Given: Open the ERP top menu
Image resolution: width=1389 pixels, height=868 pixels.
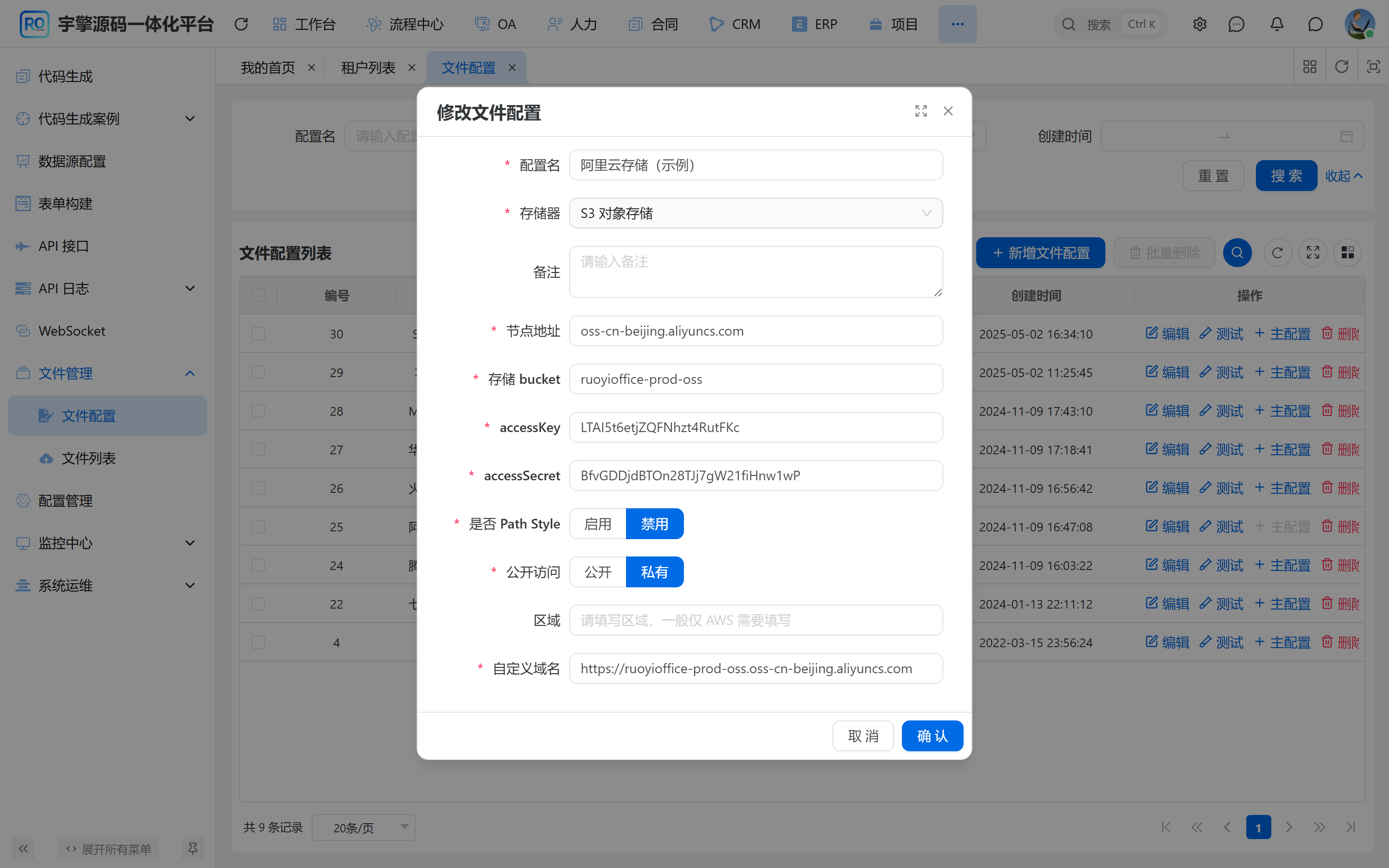Looking at the screenshot, I should [x=815, y=24].
